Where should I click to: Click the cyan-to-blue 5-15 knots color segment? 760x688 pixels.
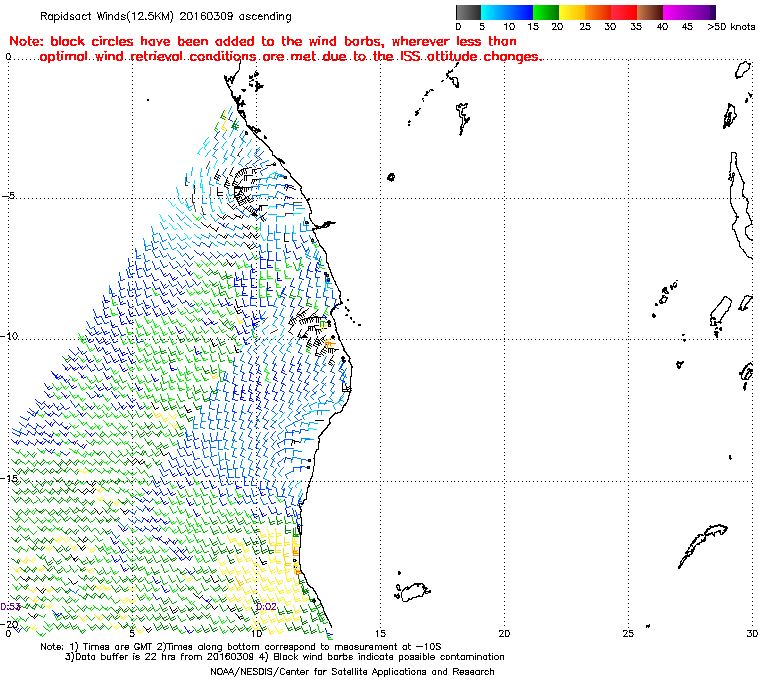point(507,12)
